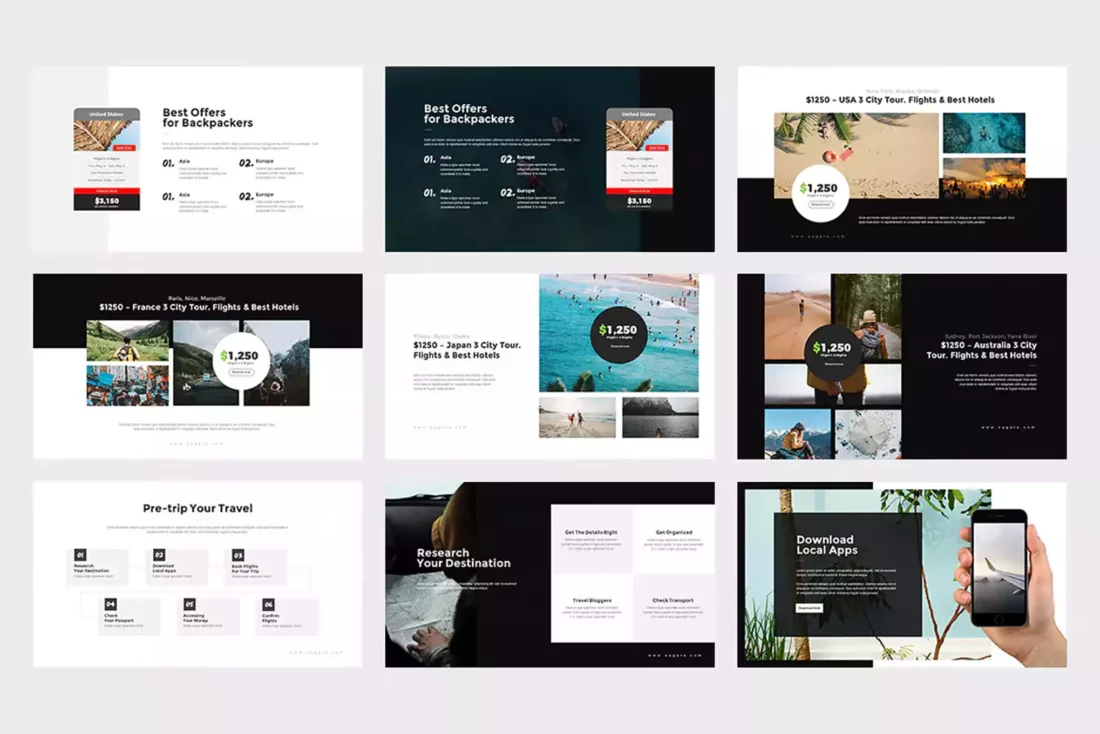Click the step 04 Check Your Passport badge

(110, 604)
